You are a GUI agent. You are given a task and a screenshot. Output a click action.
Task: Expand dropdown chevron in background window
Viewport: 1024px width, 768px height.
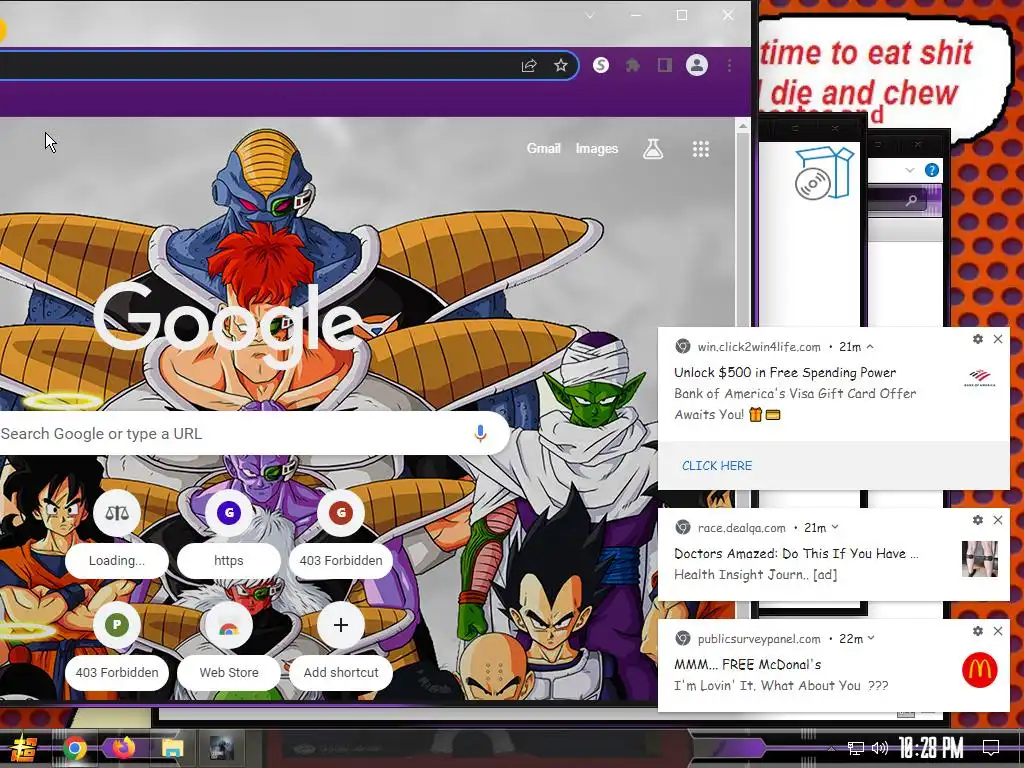[910, 170]
